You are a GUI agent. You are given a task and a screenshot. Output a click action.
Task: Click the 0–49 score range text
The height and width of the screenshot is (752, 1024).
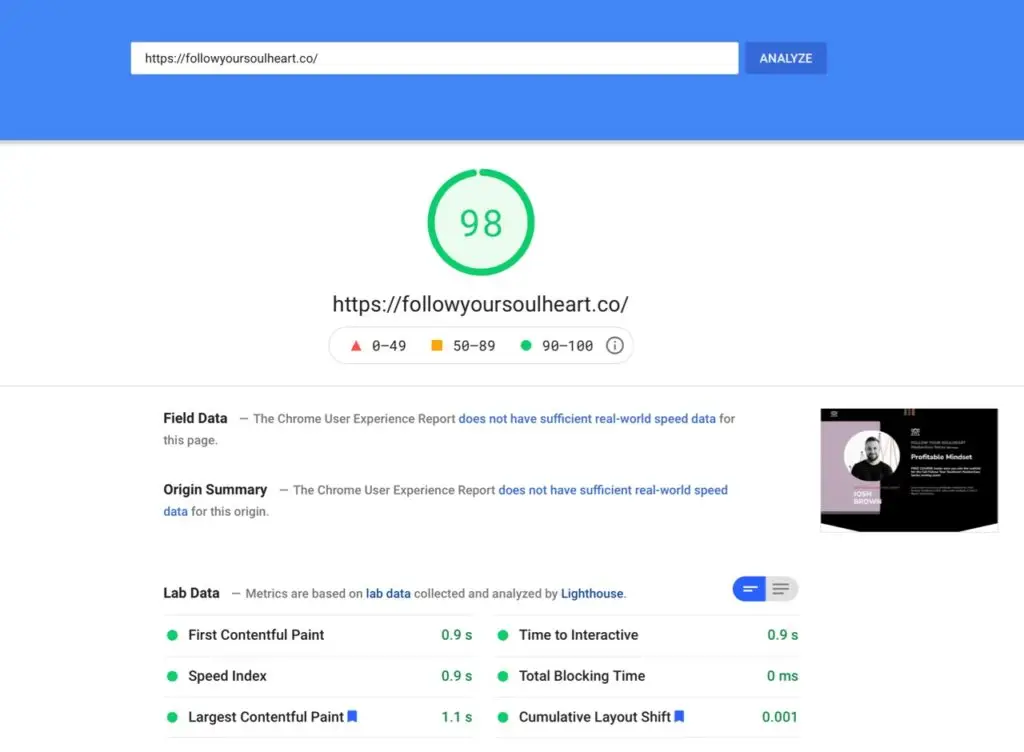tap(389, 346)
